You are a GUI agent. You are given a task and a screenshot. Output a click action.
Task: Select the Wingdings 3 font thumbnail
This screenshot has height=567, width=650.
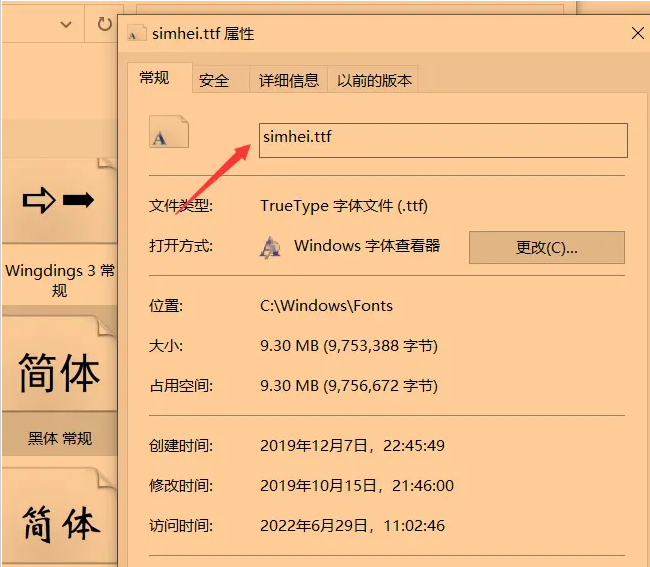[59, 200]
